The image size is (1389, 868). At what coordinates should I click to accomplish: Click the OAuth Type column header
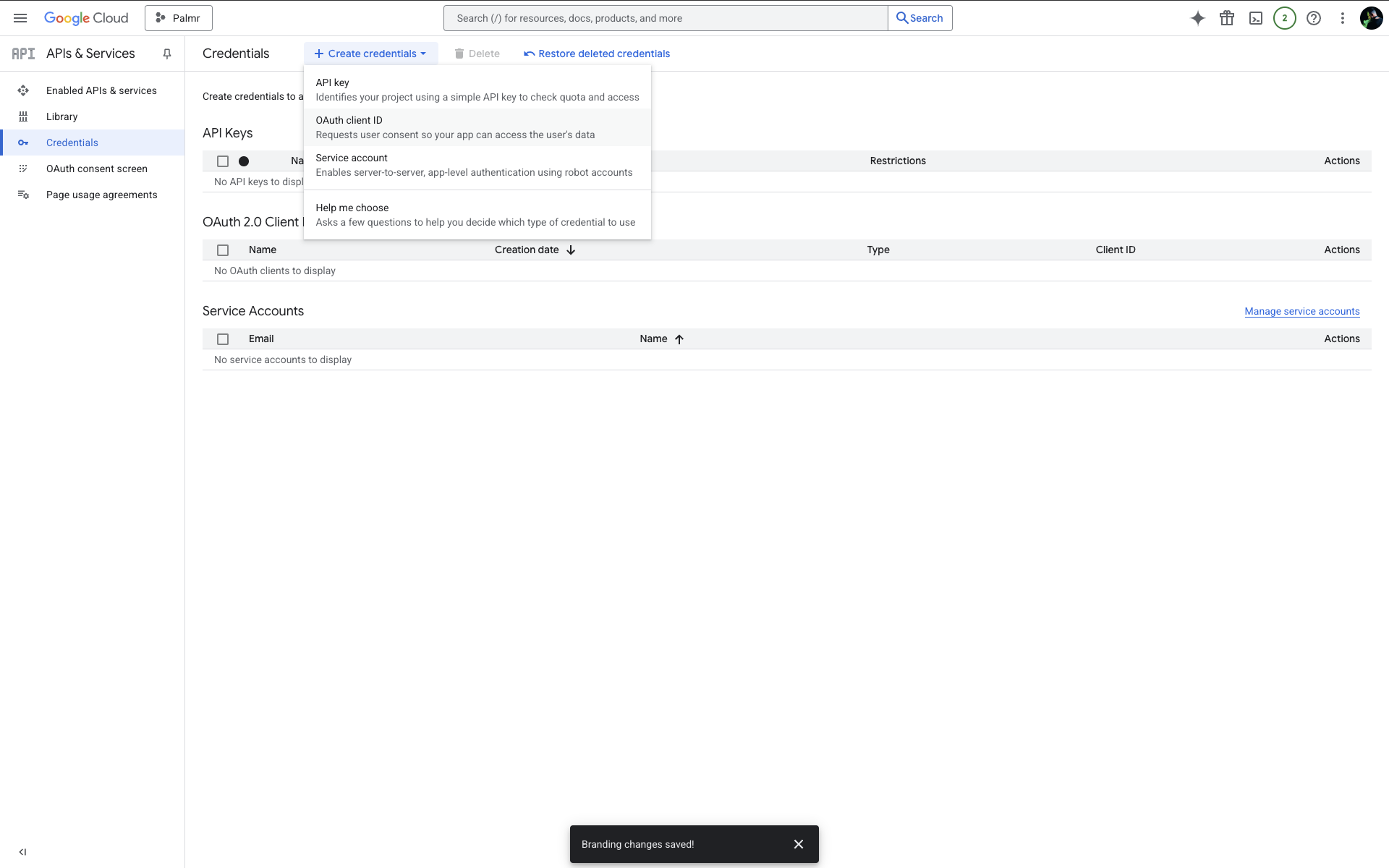pyautogui.click(x=878, y=250)
